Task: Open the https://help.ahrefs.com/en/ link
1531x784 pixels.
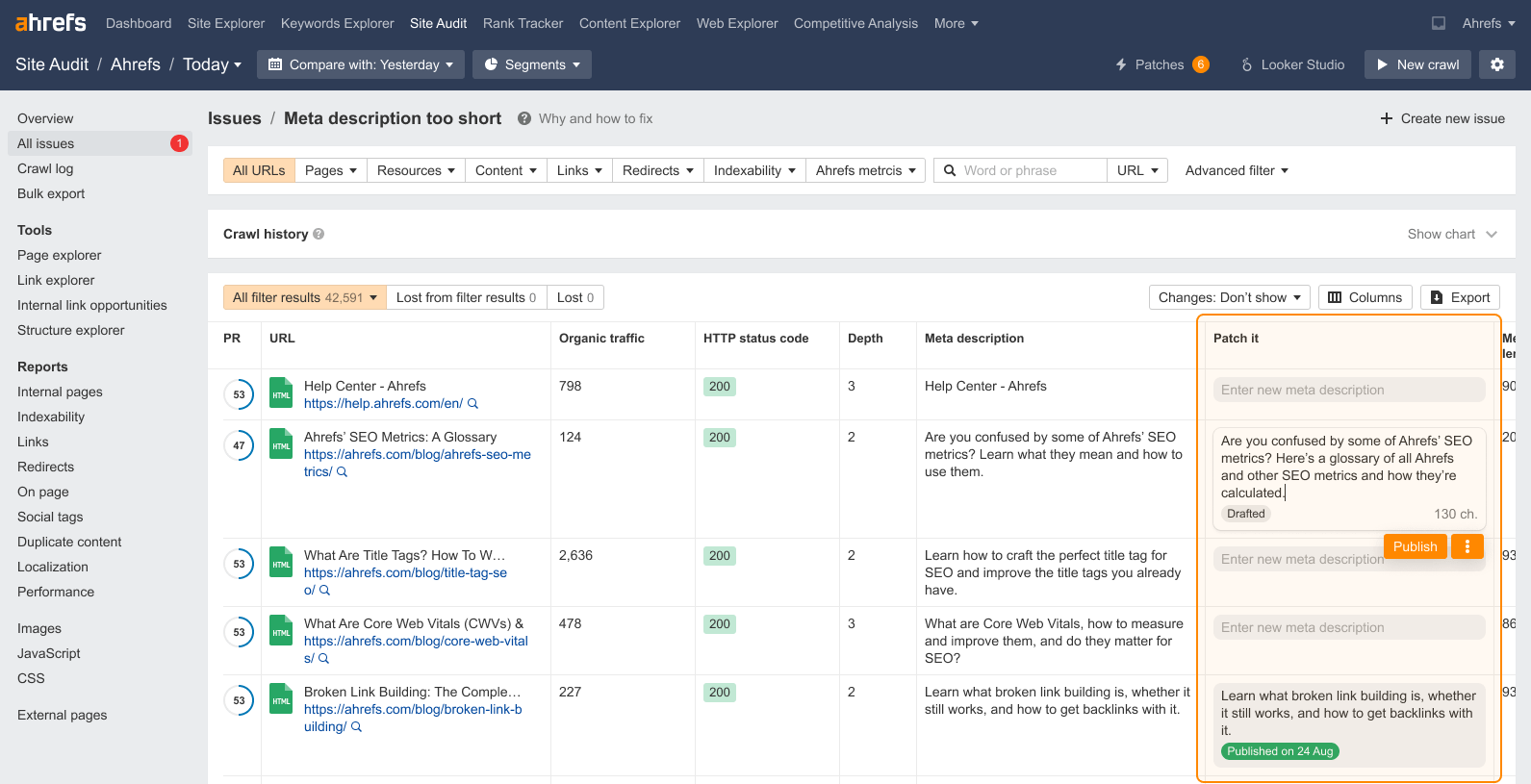Action: coord(383,404)
